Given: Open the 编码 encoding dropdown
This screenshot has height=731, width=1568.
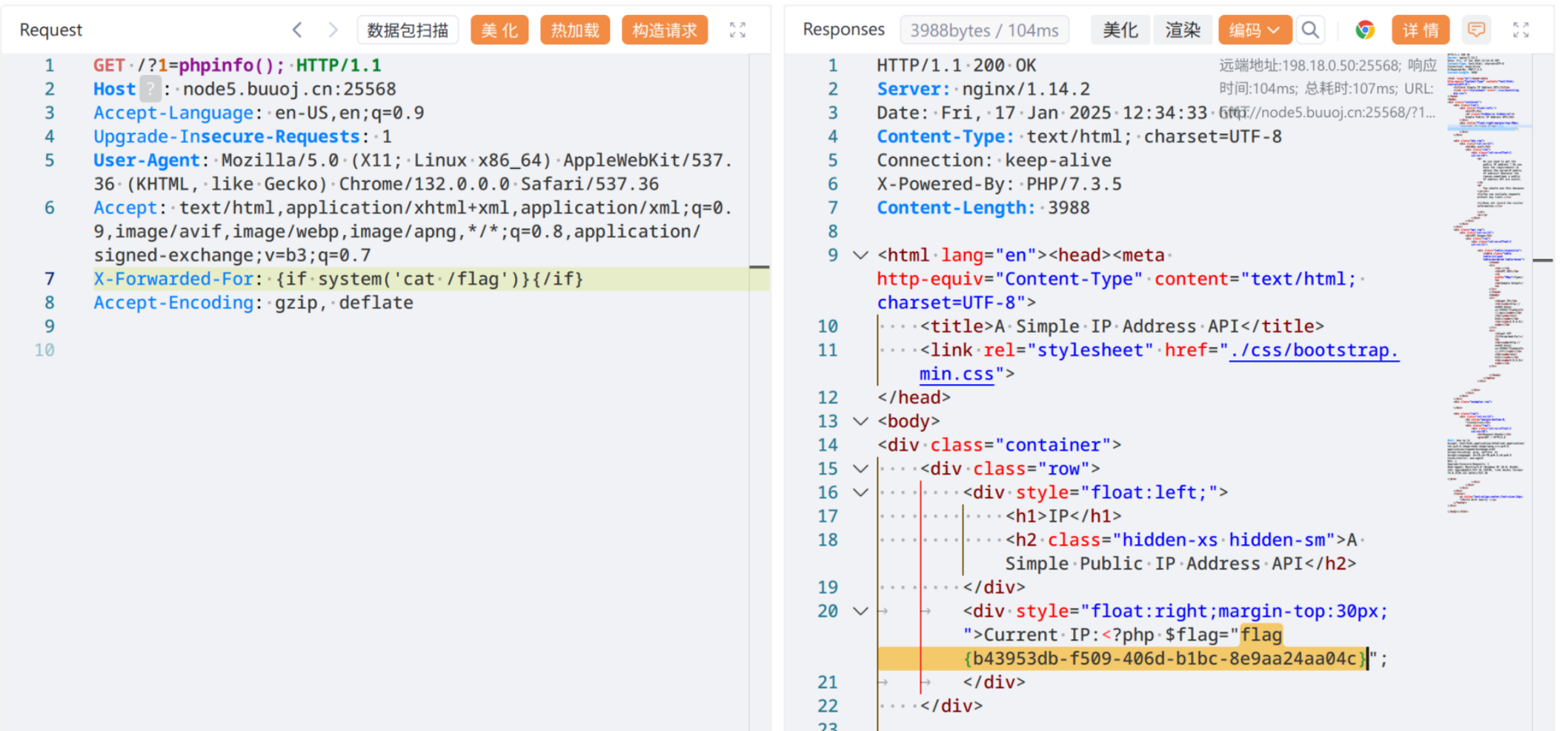Looking at the screenshot, I should pyautogui.click(x=1255, y=30).
